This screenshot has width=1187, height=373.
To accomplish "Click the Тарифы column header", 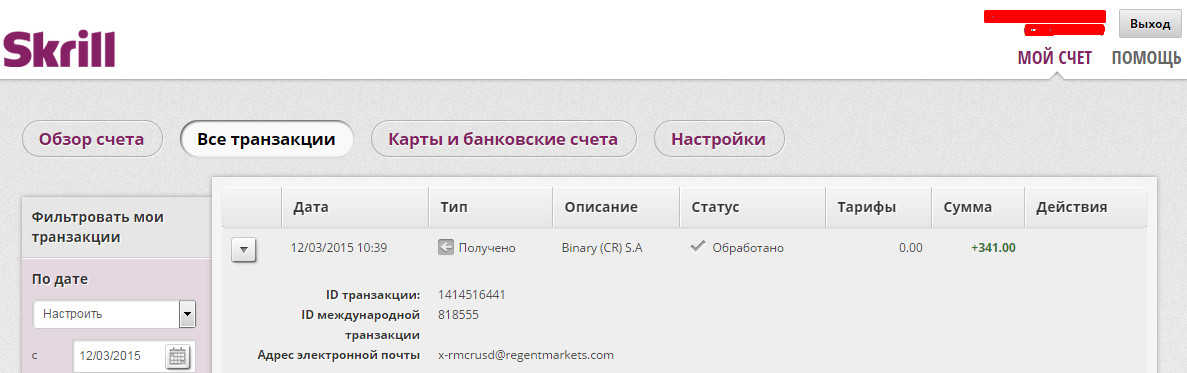I will coord(879,207).
